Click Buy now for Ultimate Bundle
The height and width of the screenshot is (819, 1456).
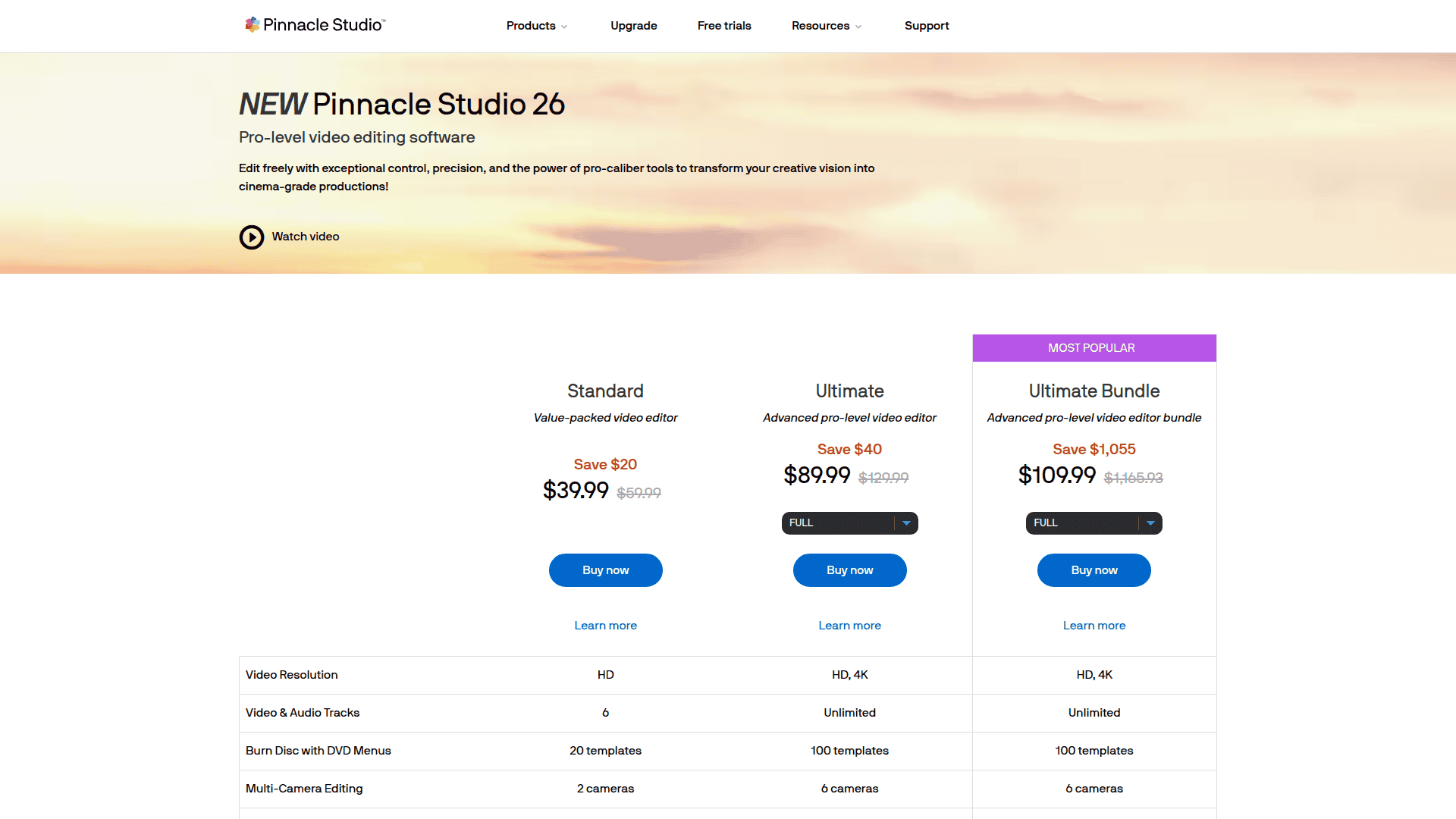point(1094,570)
